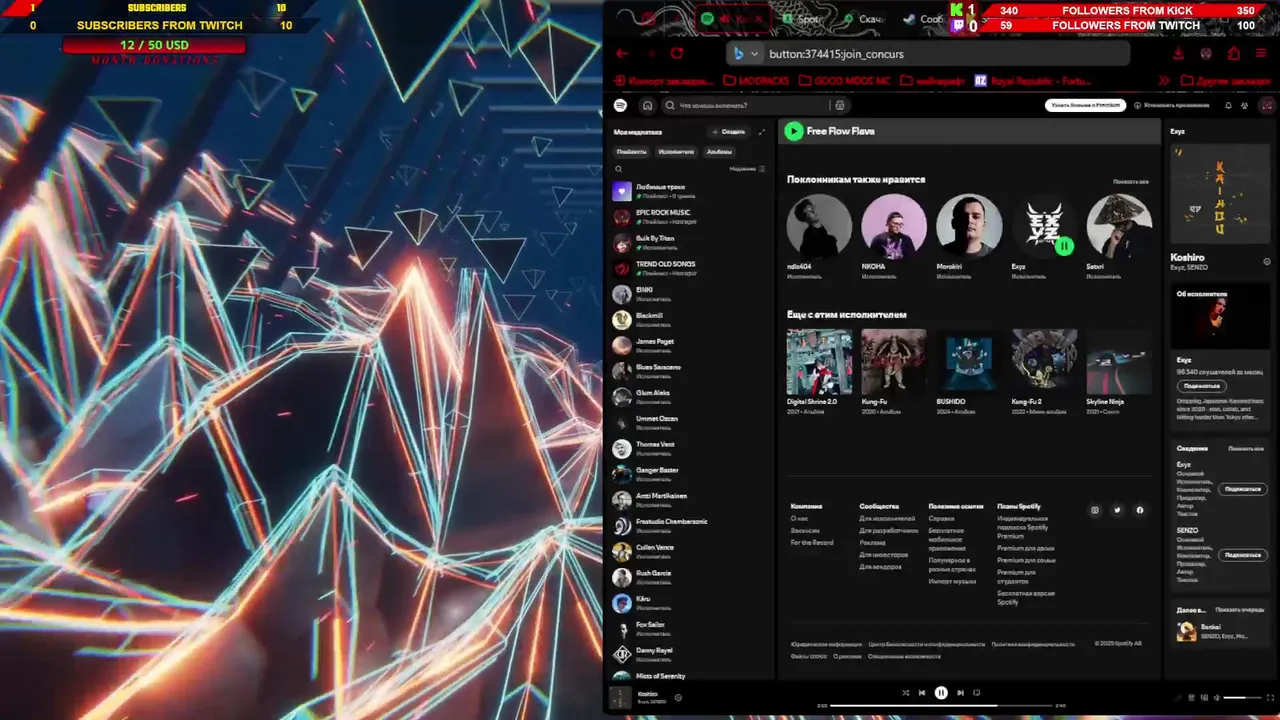Image resolution: width=1280 pixels, height=720 pixels.
Task: Play Free Flow Flava with green button
Action: (794, 131)
